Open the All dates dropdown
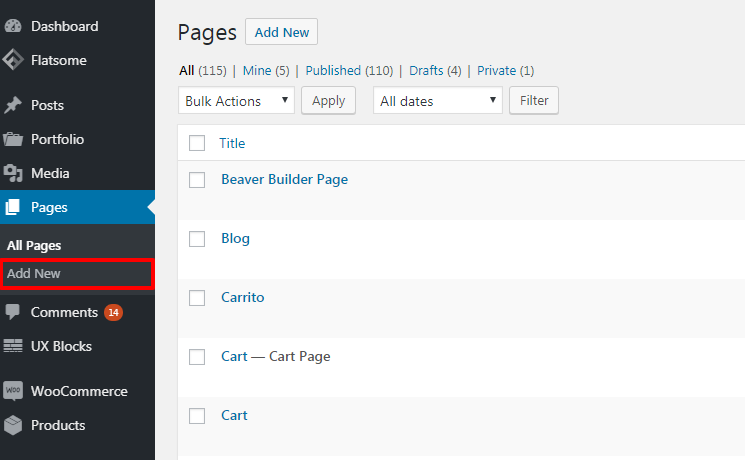 [x=438, y=101]
